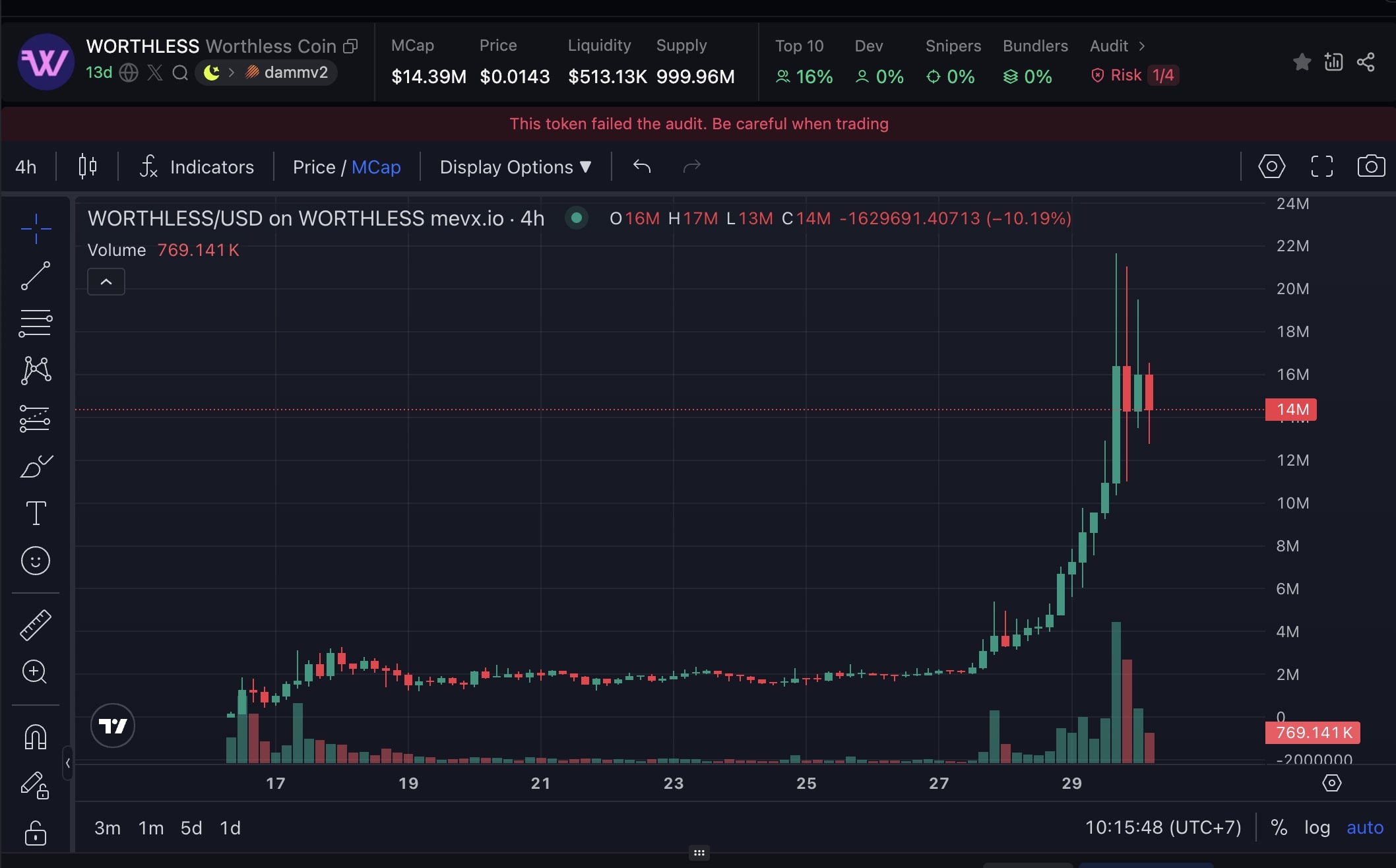Toggle lock all drawings

pyautogui.click(x=36, y=832)
